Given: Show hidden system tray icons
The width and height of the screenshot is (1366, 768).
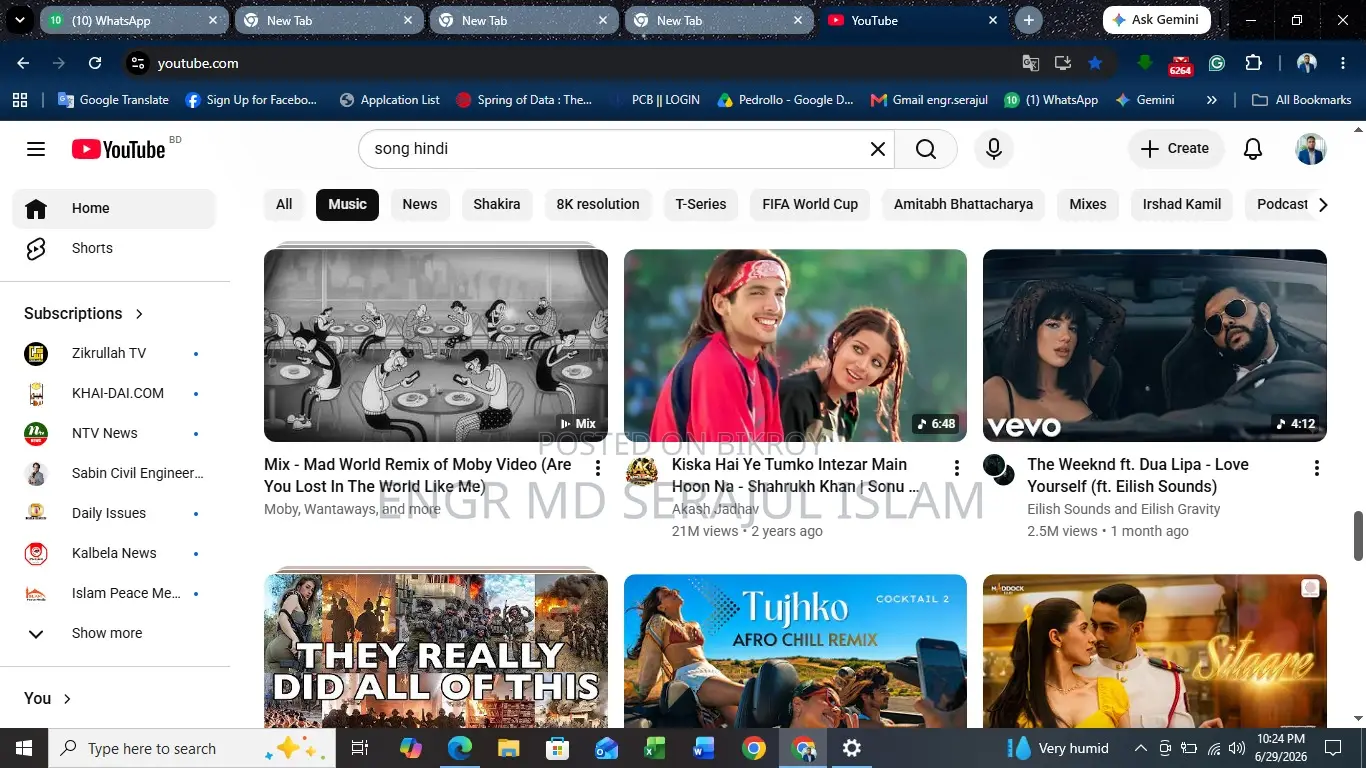Looking at the screenshot, I should pos(1140,748).
